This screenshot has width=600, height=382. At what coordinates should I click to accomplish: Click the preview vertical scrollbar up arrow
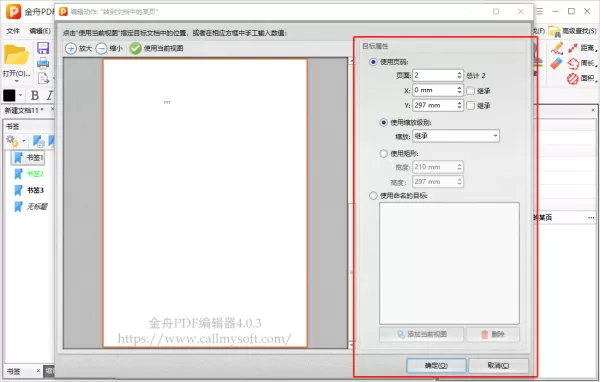(351, 61)
